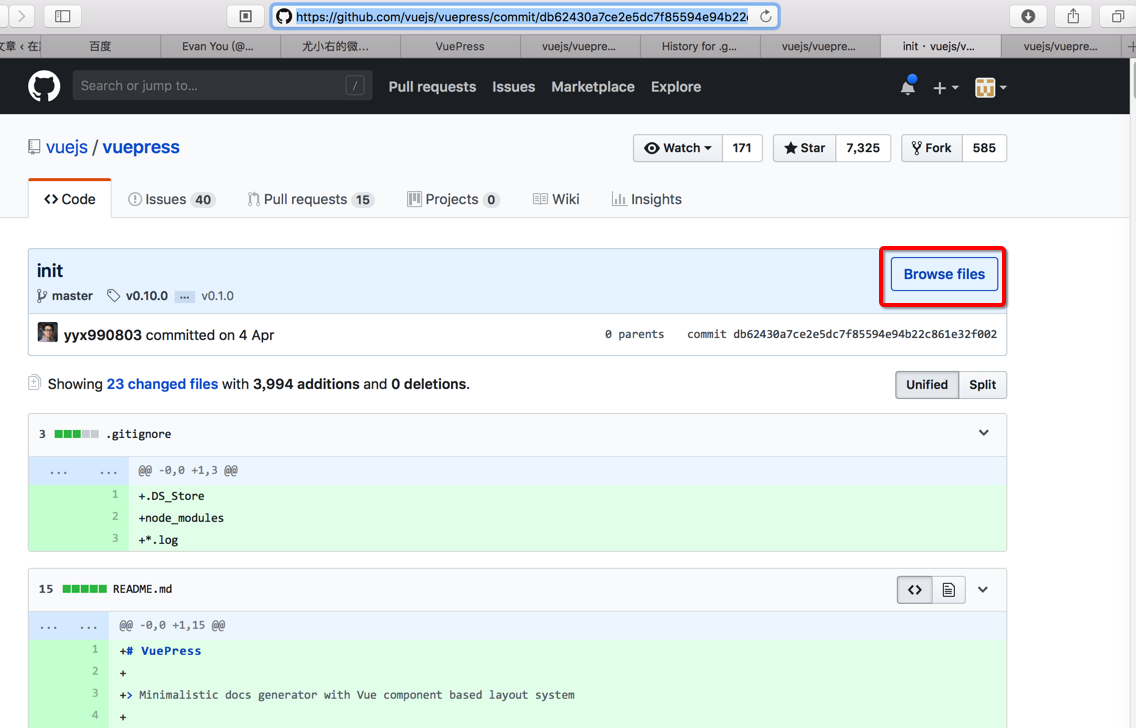The width and height of the screenshot is (1136, 728).
Task: Focus the Search or jump to field
Action: click(222, 85)
